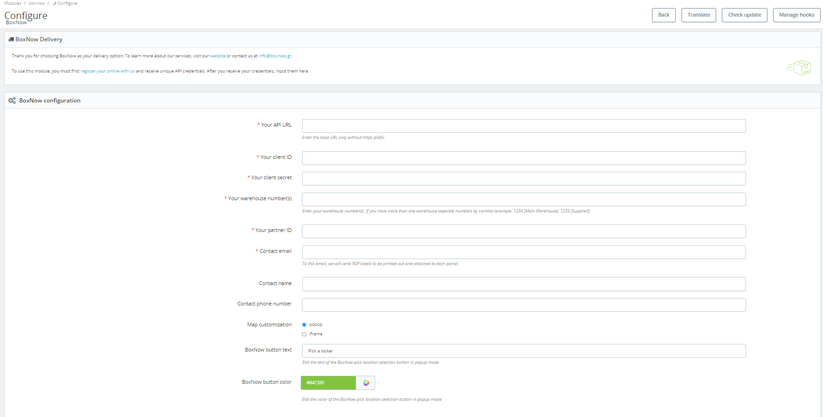Open Manage hooks
This screenshot has width=823, height=417.
click(x=796, y=15)
